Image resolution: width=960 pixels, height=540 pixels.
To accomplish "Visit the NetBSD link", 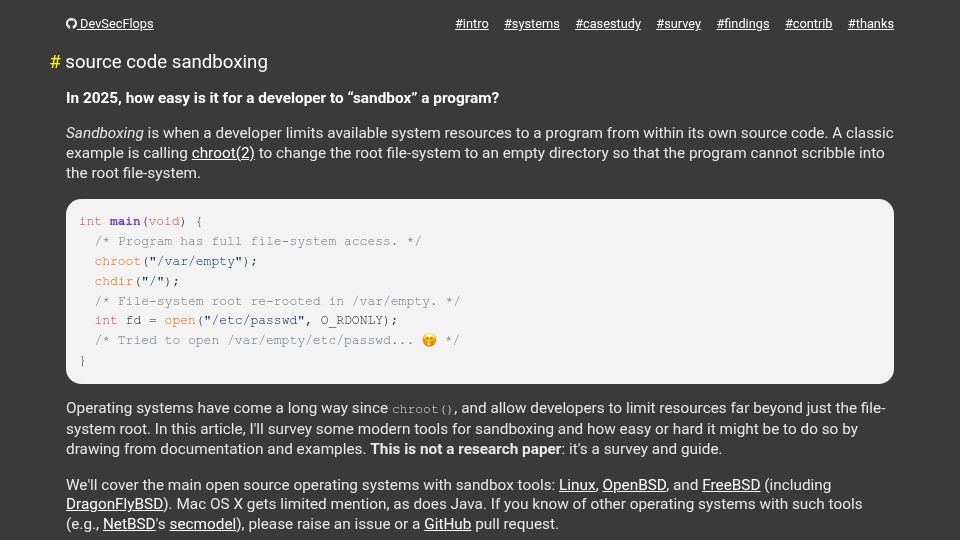I will tap(129, 524).
